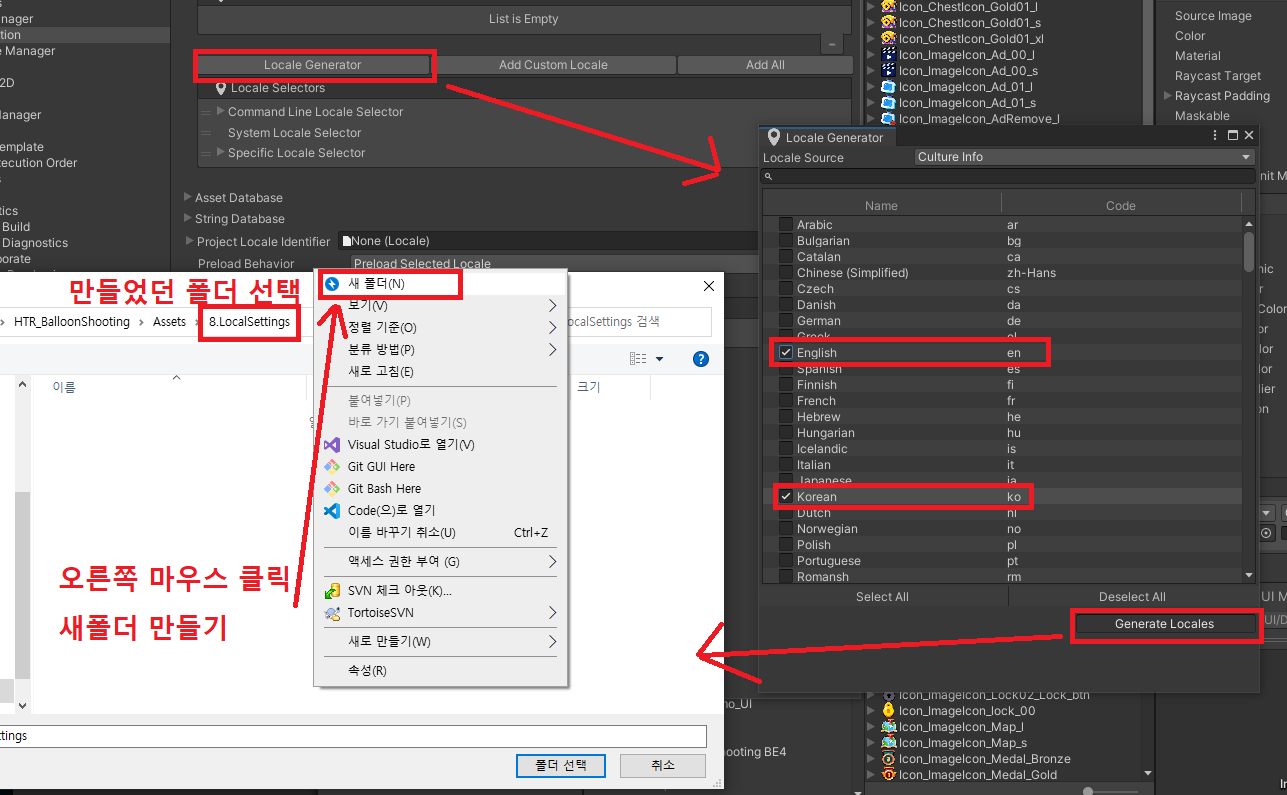Select the Icon_ChestIcon_Gold01_xl asset icon
The width and height of the screenshot is (1287, 795).
pos(888,38)
